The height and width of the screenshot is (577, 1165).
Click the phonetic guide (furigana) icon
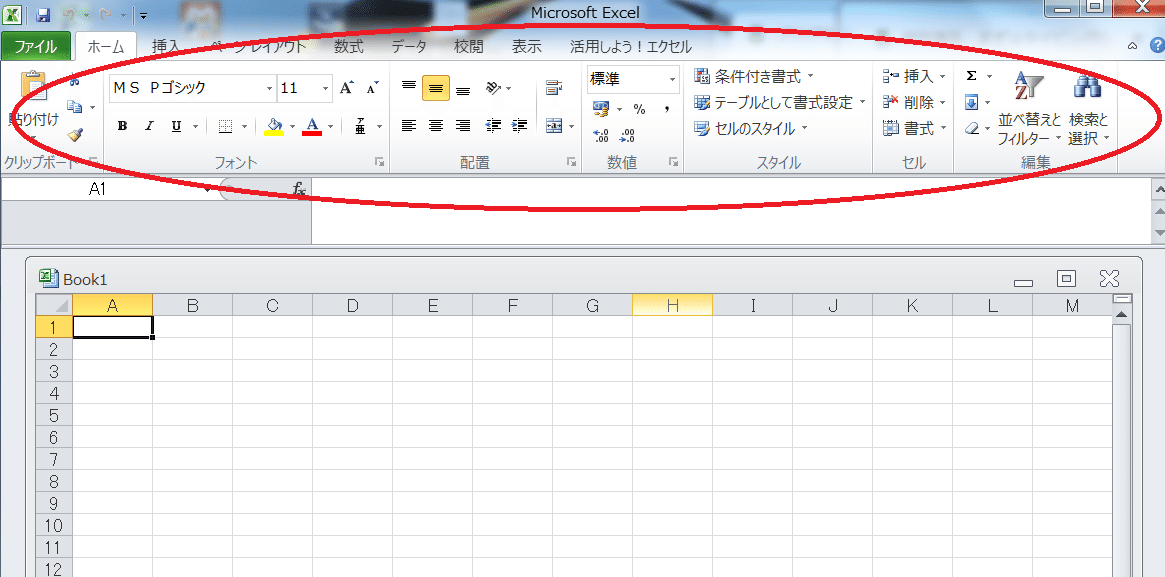tap(360, 126)
